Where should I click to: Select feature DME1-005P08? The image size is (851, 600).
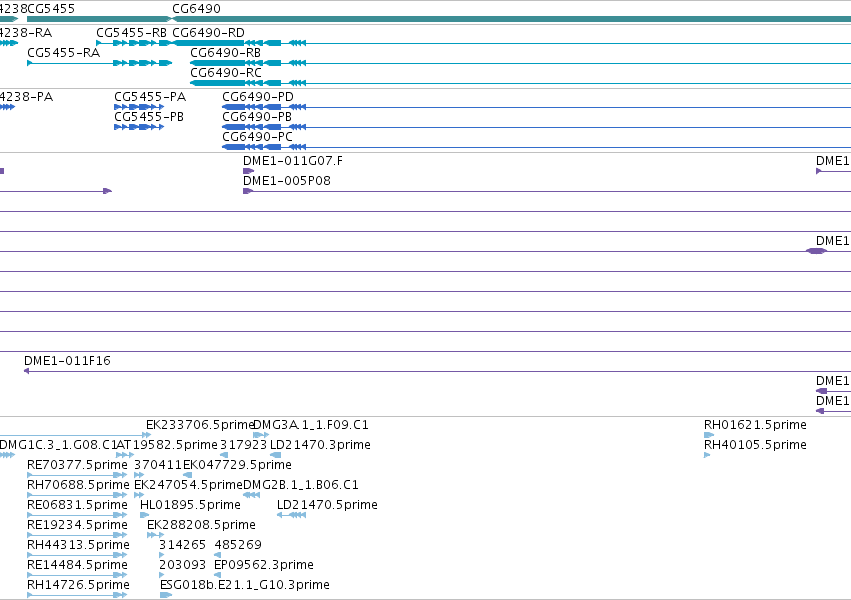tap(547, 191)
